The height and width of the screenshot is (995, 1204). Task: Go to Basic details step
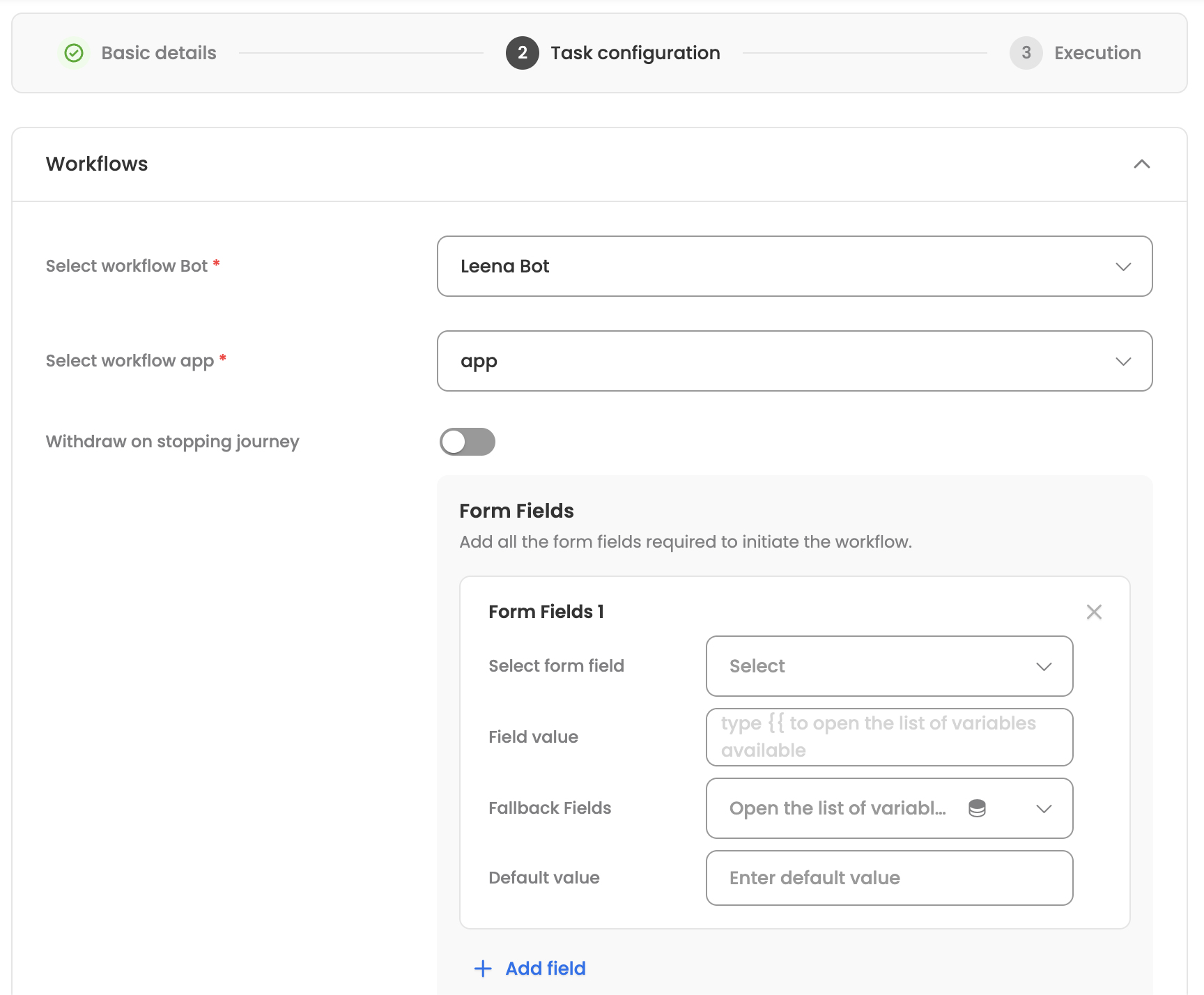pos(159,53)
